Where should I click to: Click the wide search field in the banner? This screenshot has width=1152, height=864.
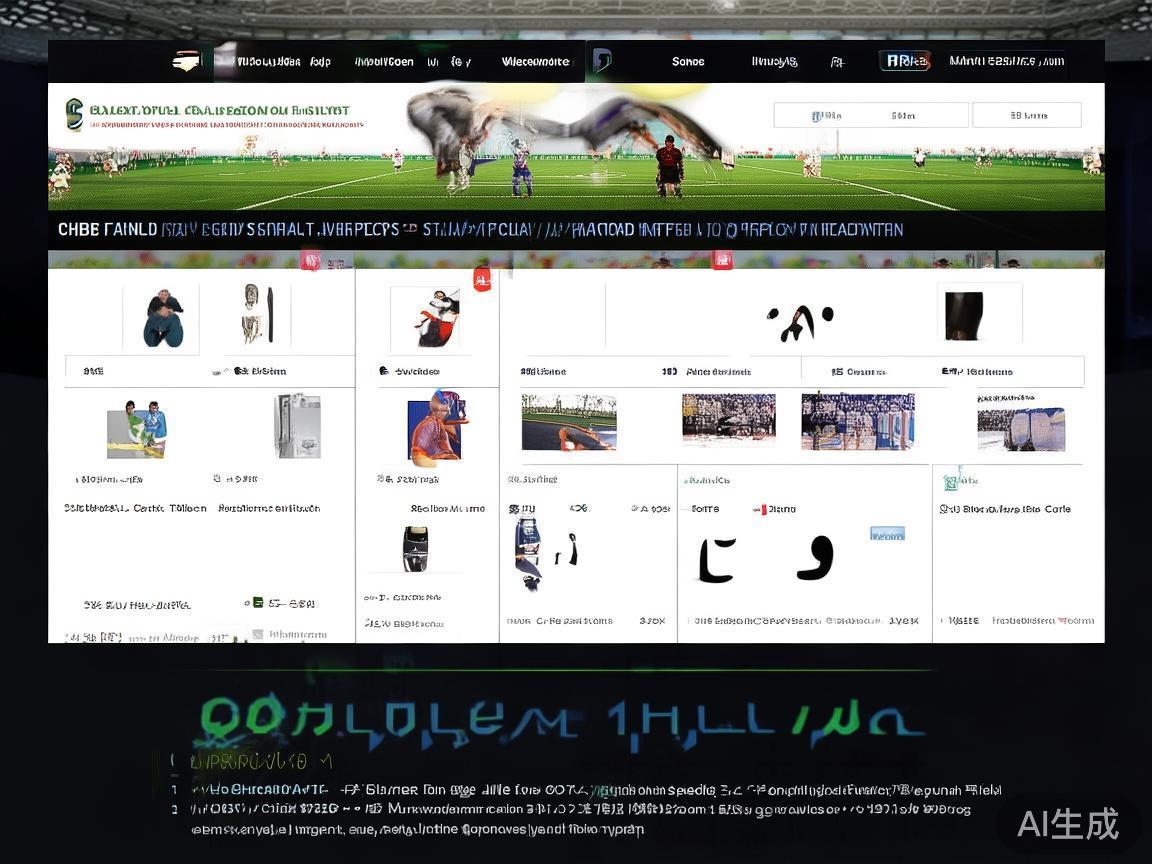pyautogui.click(x=870, y=115)
